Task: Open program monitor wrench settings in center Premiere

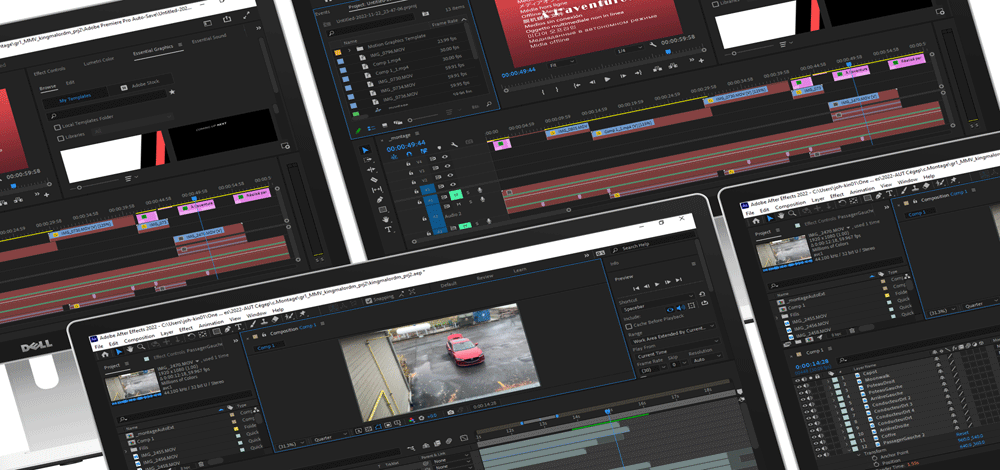Action: pyautogui.click(x=652, y=47)
